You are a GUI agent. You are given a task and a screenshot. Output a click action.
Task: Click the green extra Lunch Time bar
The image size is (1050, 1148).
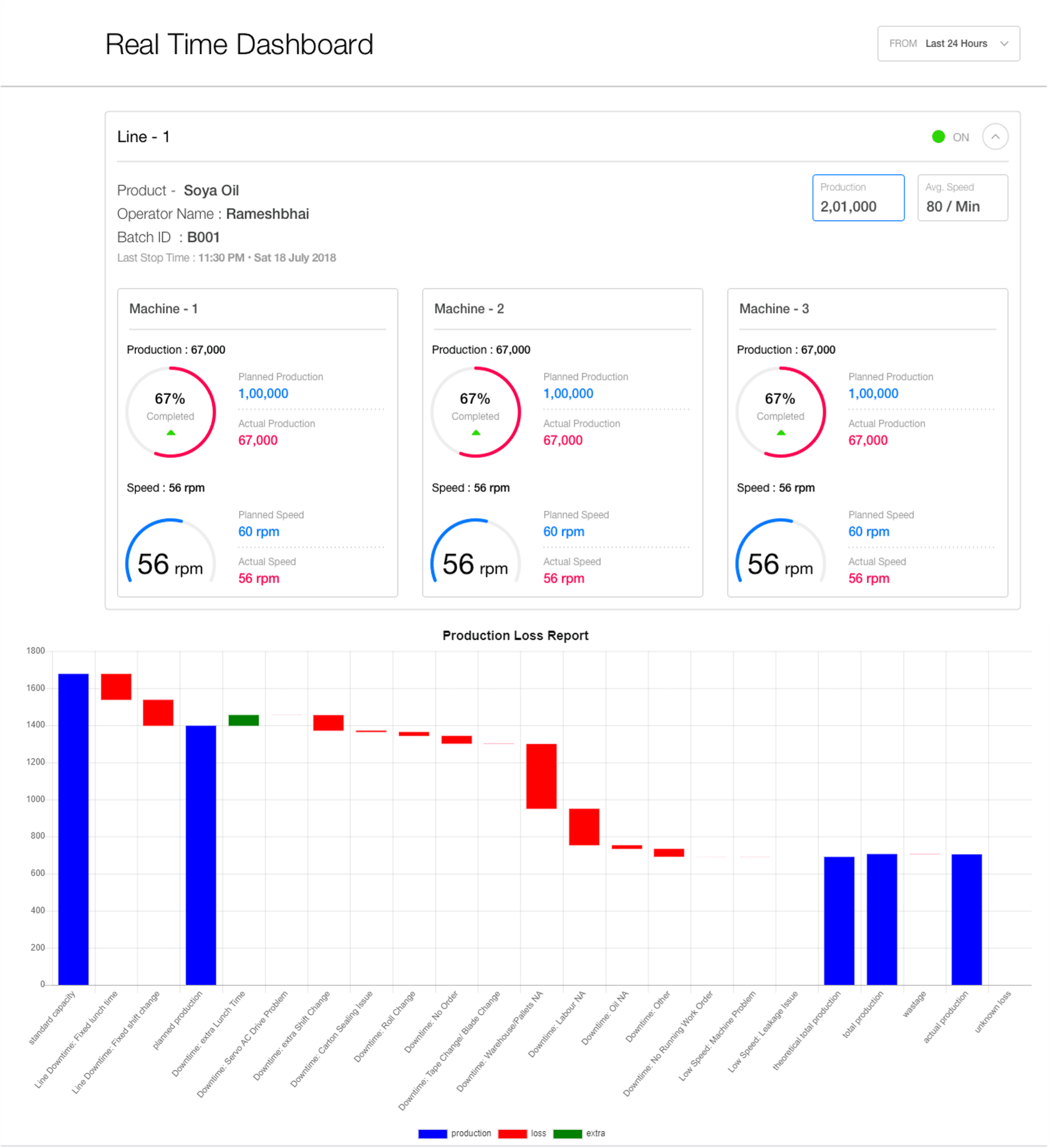(243, 720)
